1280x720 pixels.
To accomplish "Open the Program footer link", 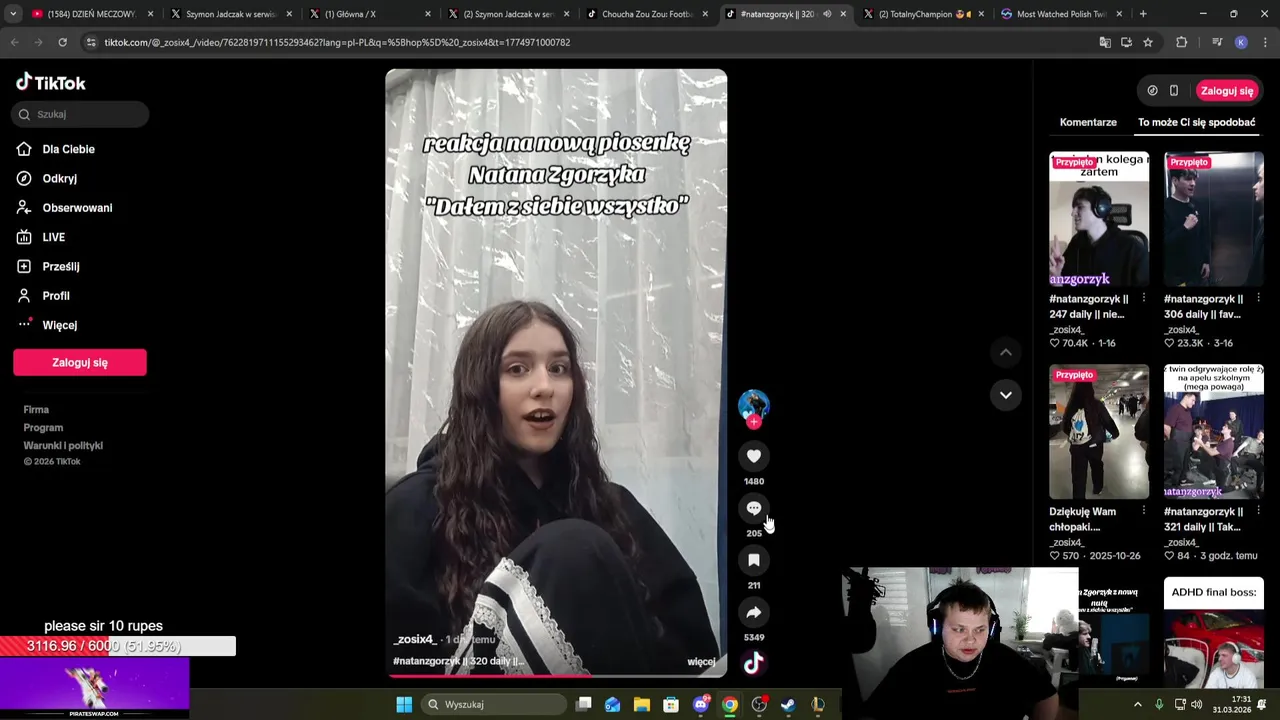I will tap(43, 428).
